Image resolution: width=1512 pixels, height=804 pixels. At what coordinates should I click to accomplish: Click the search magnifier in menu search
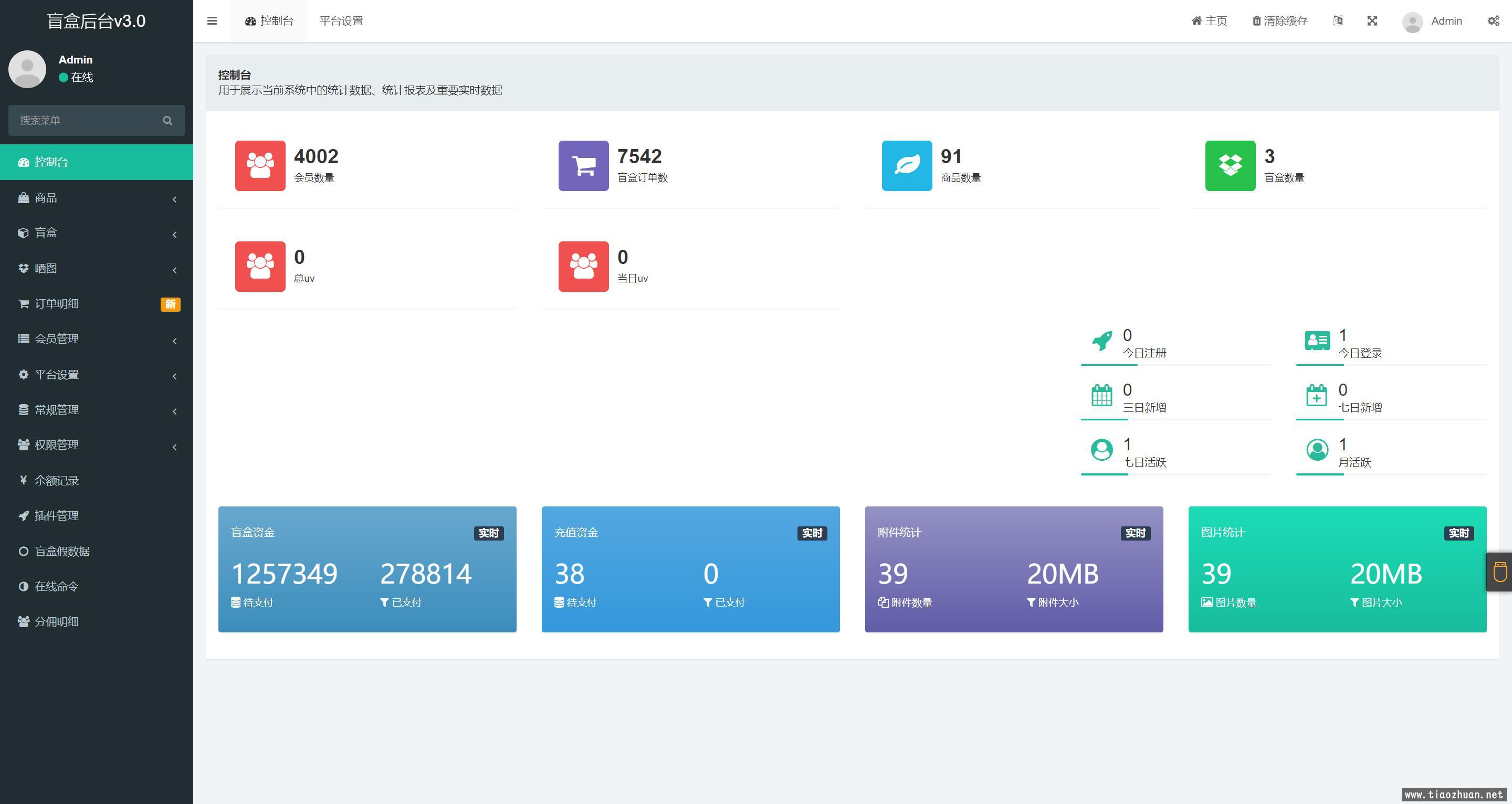[x=168, y=120]
